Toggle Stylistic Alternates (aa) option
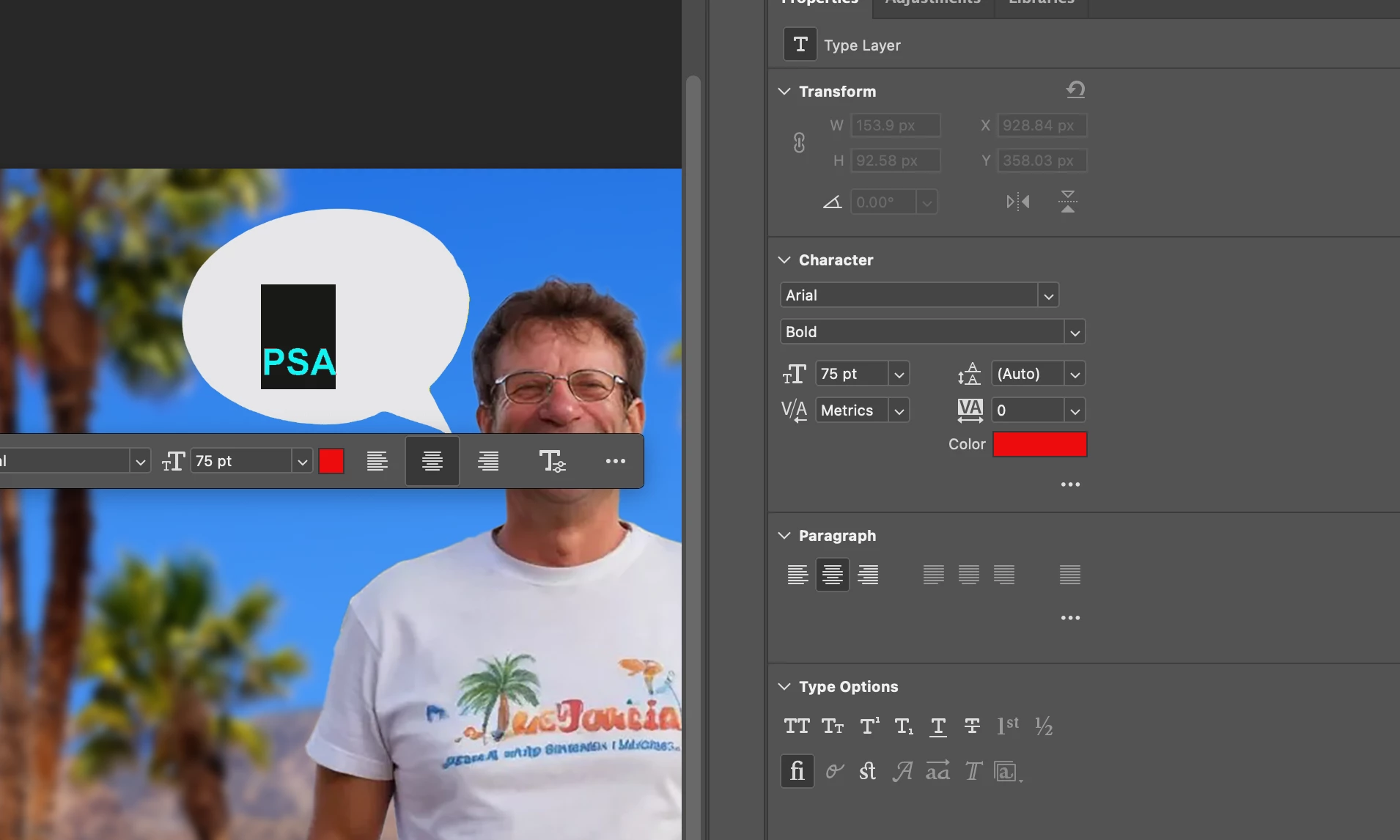Viewport: 1400px width, 840px height. click(x=937, y=771)
